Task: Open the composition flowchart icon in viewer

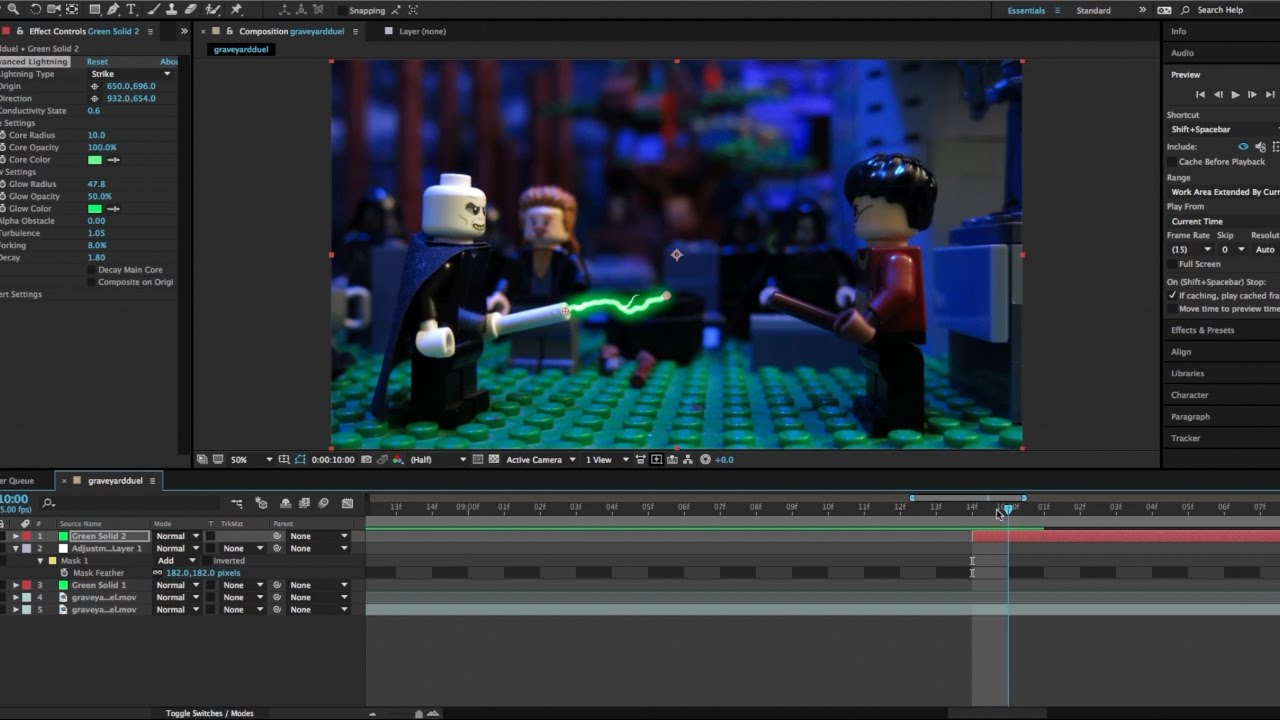Action: pyautogui.click(x=689, y=460)
